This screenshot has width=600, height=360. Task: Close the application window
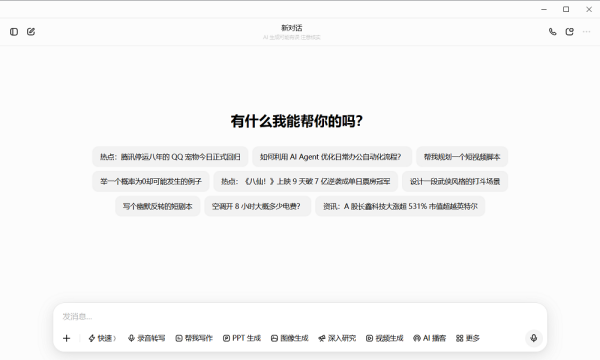(x=589, y=9)
